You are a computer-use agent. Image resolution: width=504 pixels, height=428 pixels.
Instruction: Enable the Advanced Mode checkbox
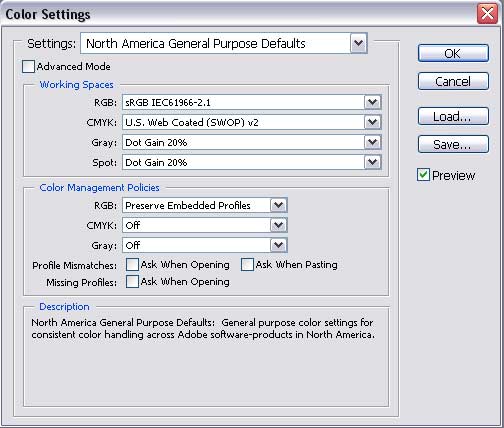click(28, 66)
